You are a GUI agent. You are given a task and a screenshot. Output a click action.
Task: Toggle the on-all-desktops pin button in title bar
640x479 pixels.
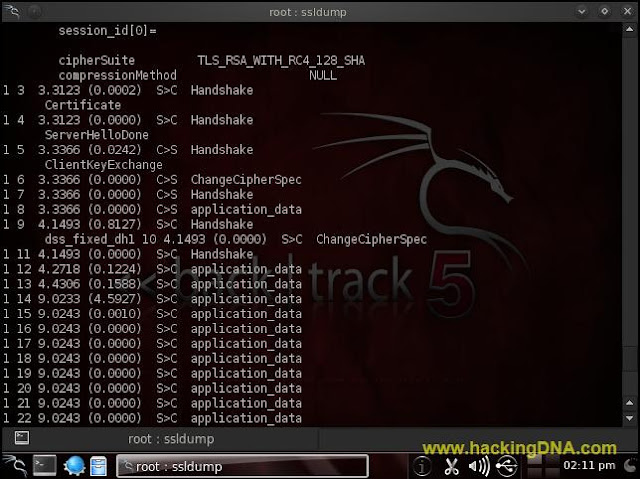pyautogui.click(x=36, y=12)
